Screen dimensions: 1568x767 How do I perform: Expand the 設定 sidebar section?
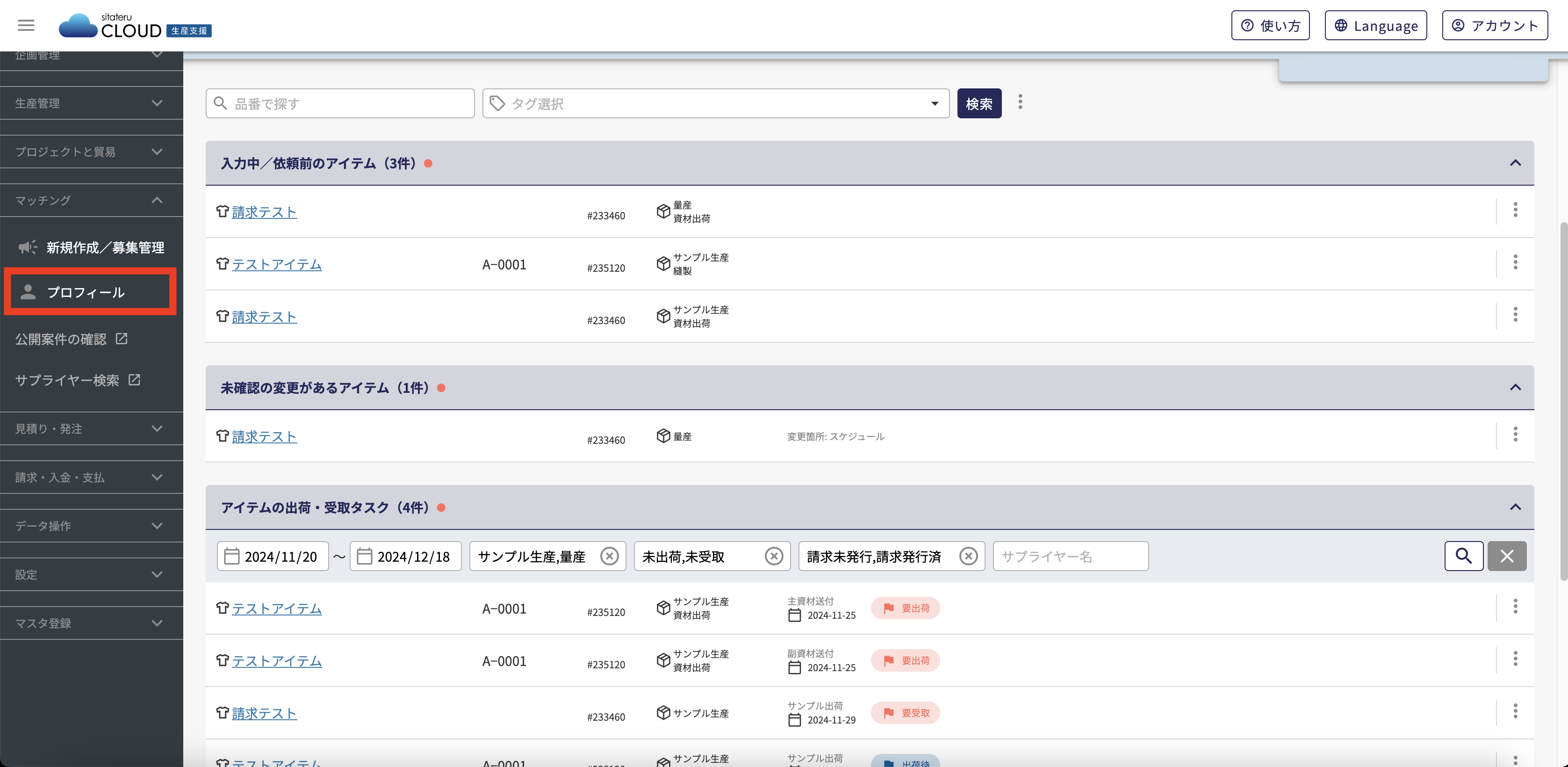click(91, 575)
